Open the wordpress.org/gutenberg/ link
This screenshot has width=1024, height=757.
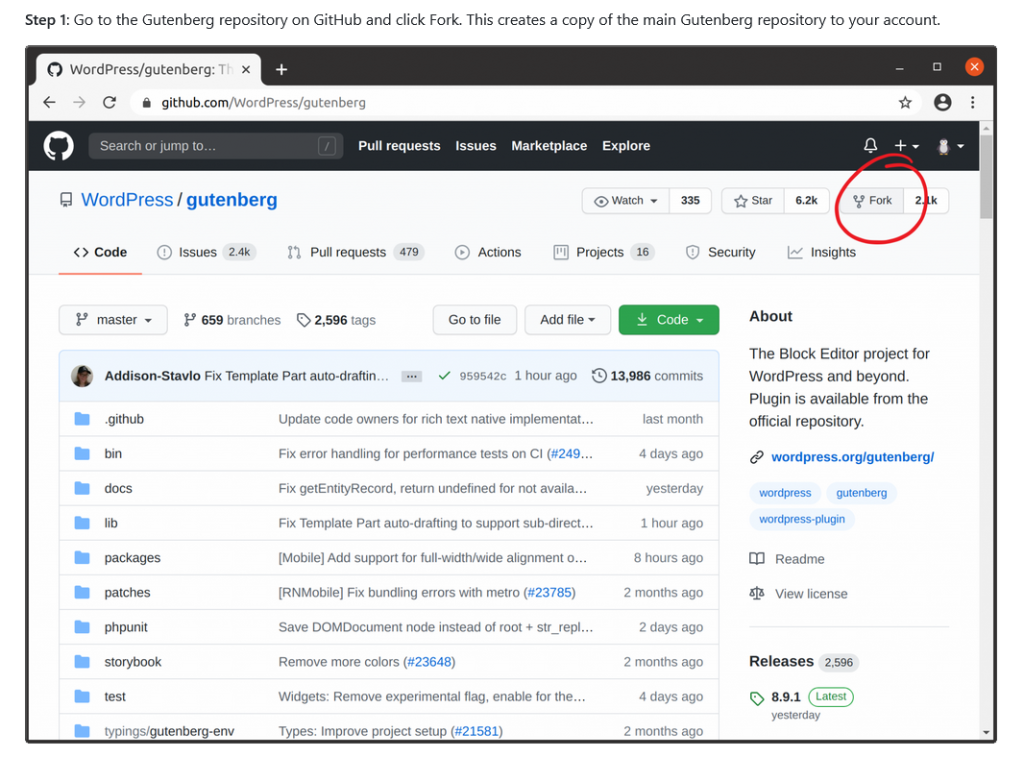tap(852, 457)
